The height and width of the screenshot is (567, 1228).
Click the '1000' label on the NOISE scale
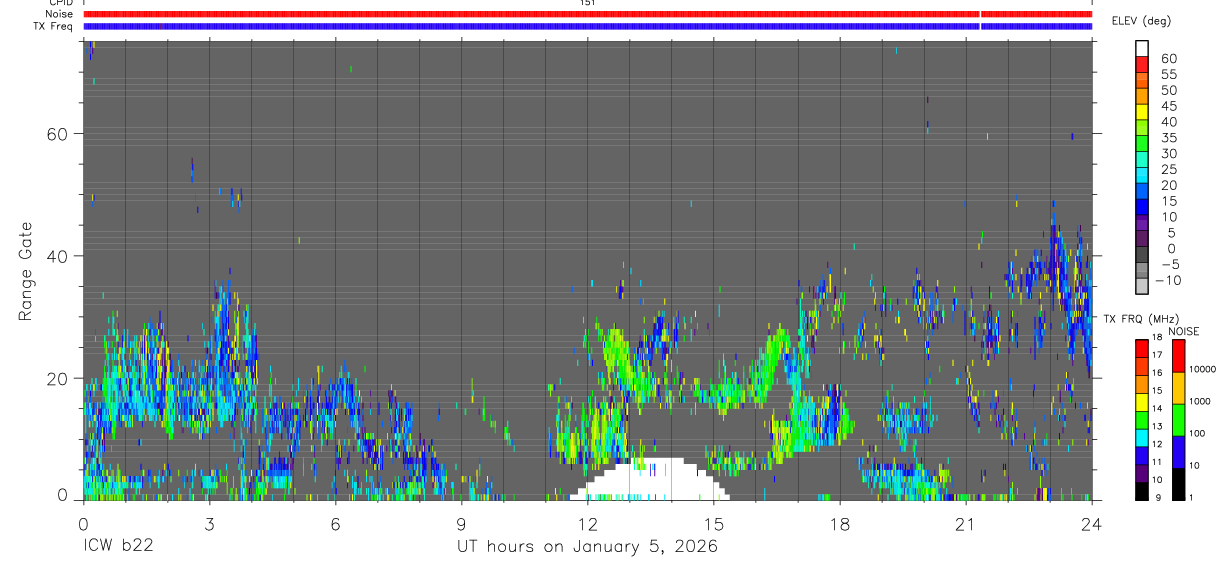1201,401
